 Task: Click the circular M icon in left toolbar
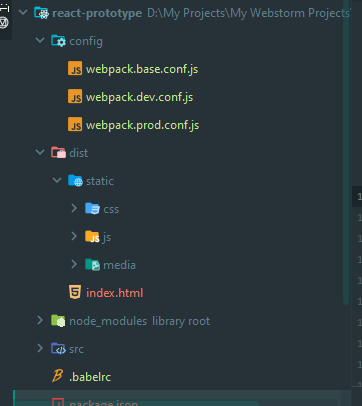pyautogui.click(x=4, y=23)
